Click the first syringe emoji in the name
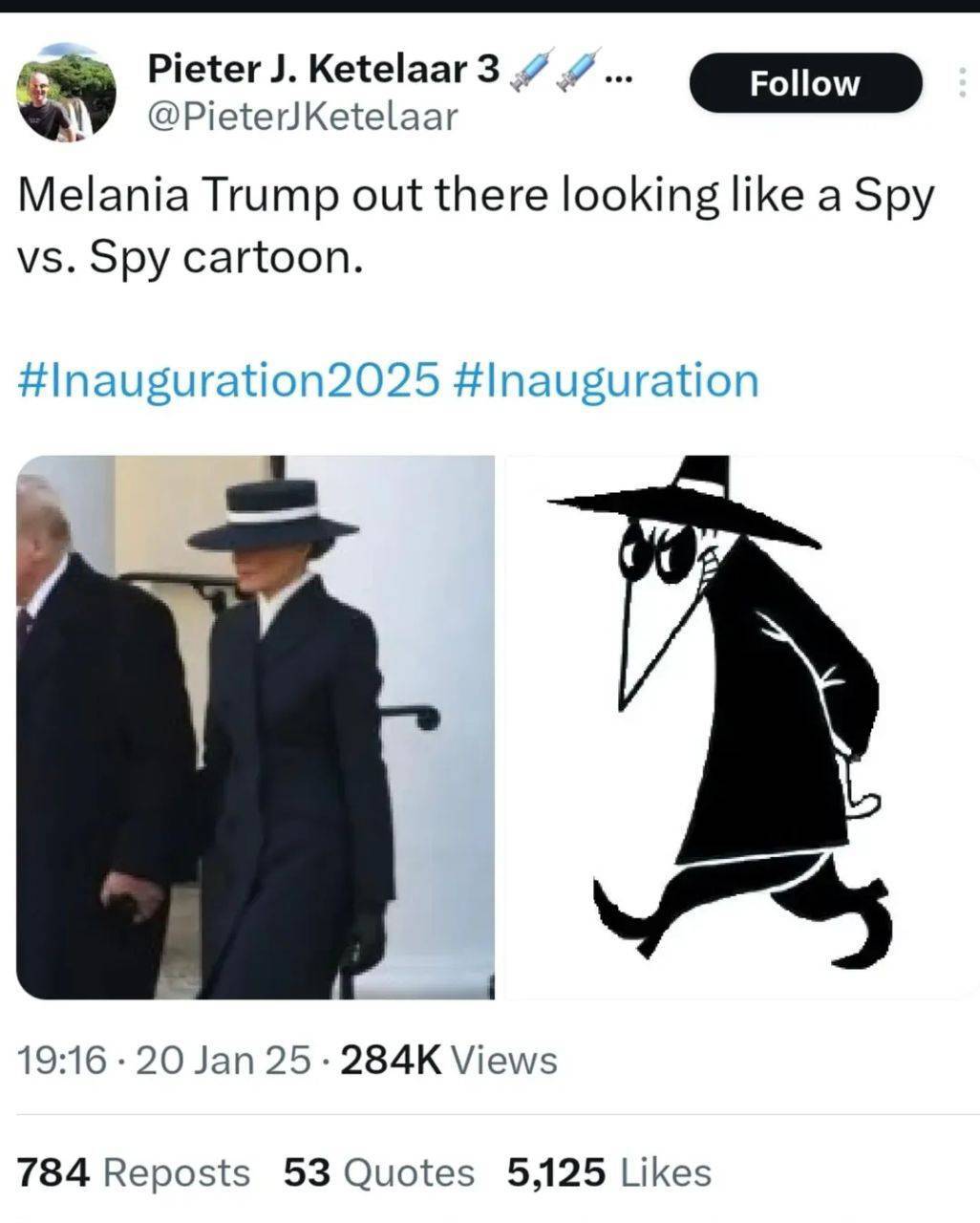This screenshot has width=980, height=1223. 533,70
